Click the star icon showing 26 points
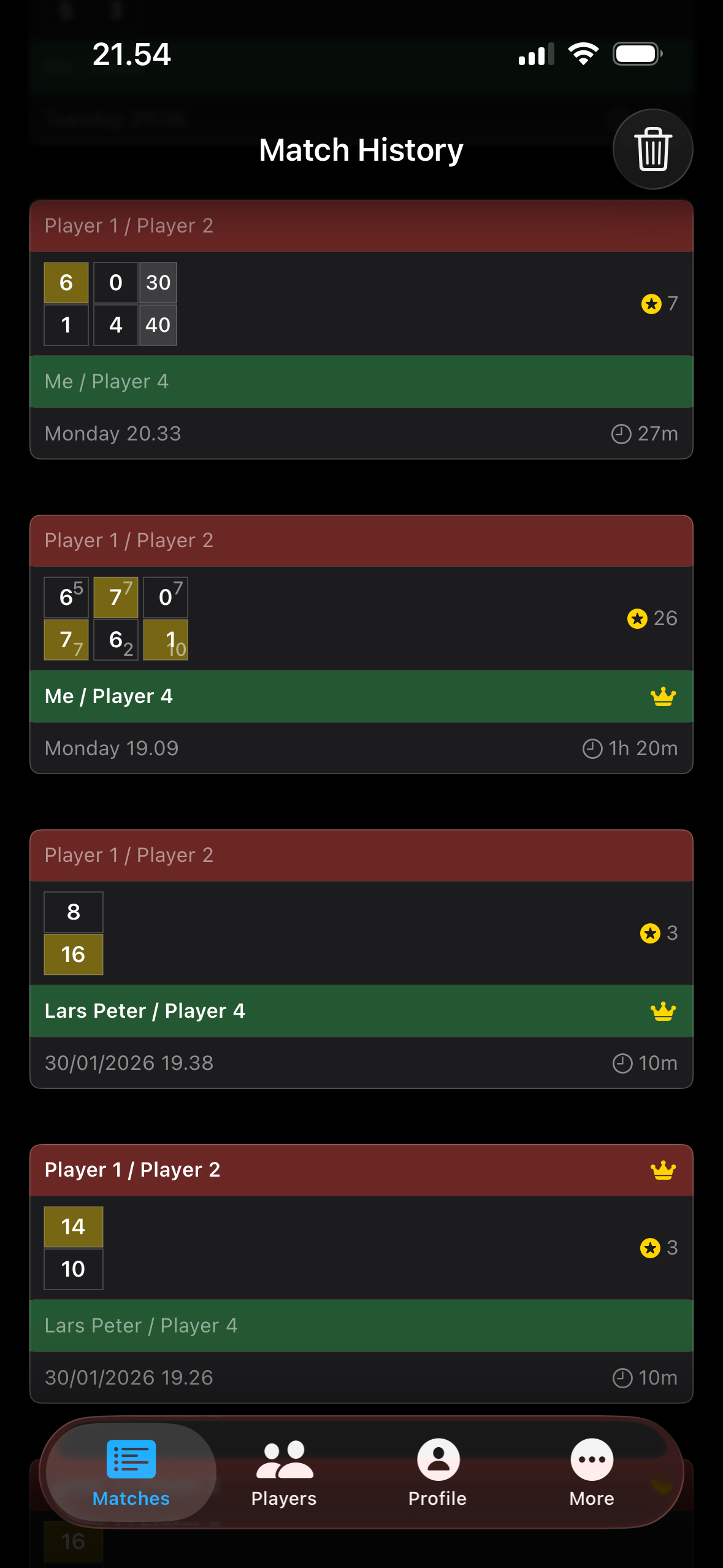723x1568 pixels. (x=637, y=618)
